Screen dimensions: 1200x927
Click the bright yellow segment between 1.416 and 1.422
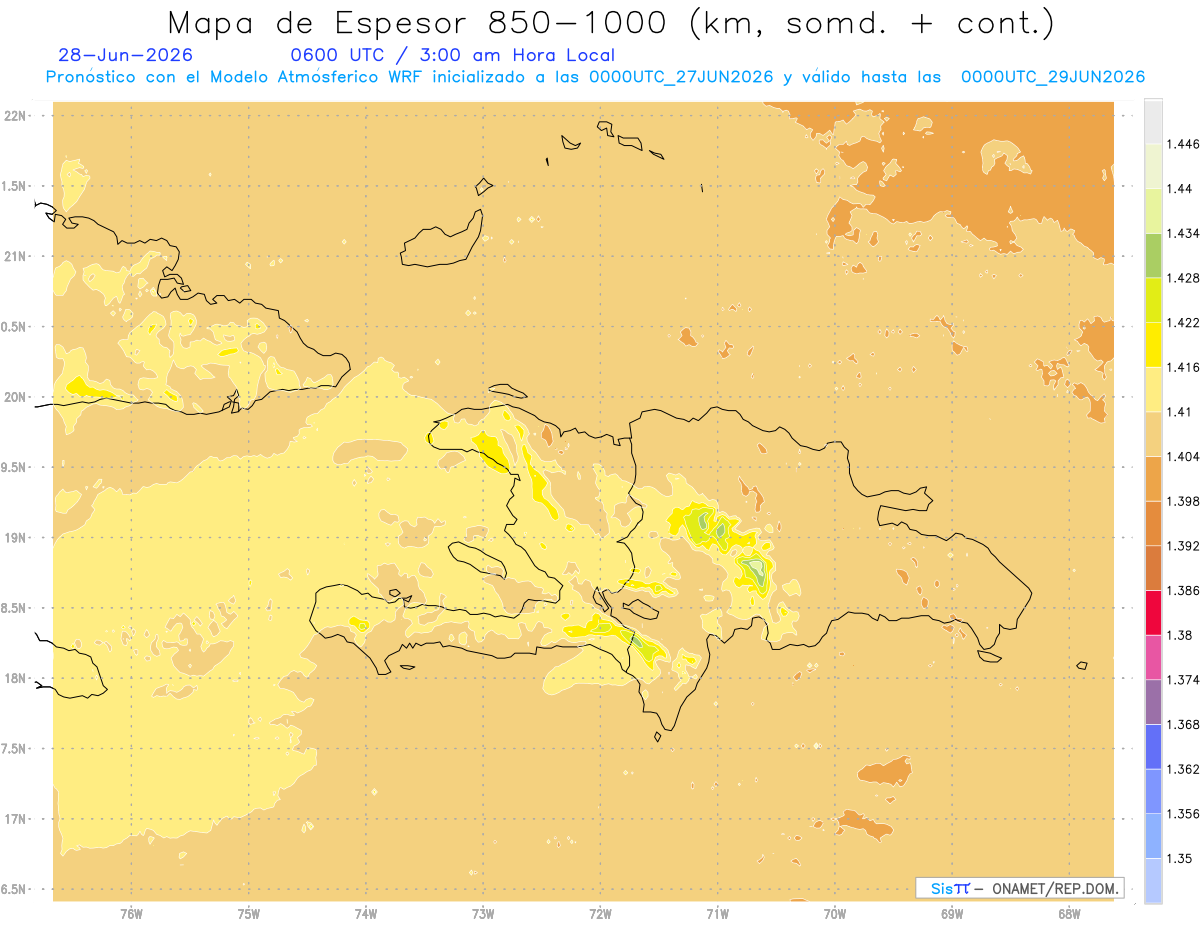[1153, 345]
